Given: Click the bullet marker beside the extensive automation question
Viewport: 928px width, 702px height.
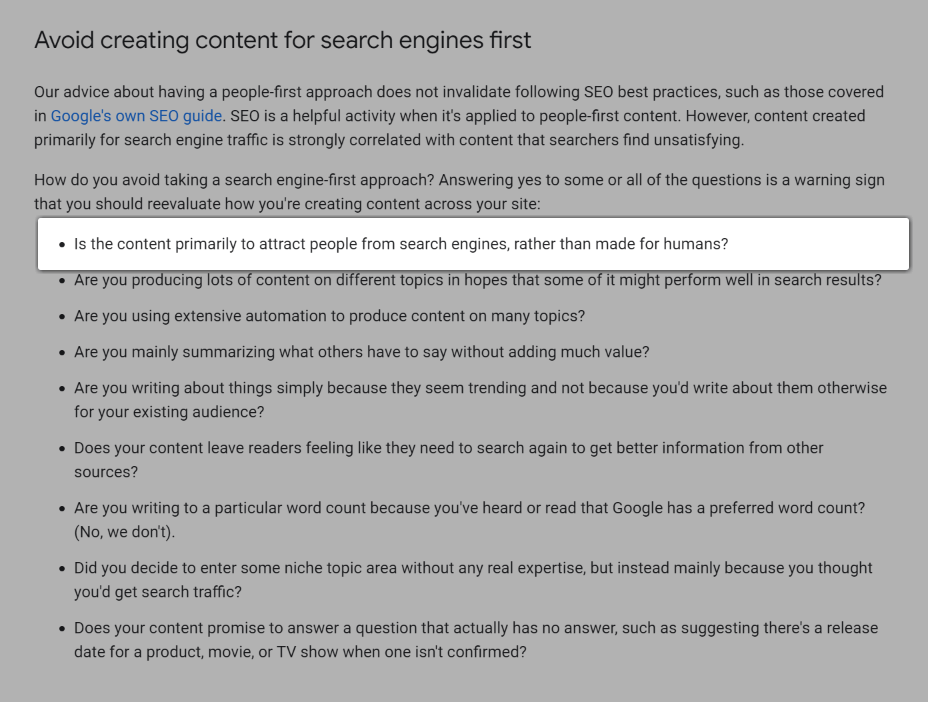Looking at the screenshot, I should point(62,317).
